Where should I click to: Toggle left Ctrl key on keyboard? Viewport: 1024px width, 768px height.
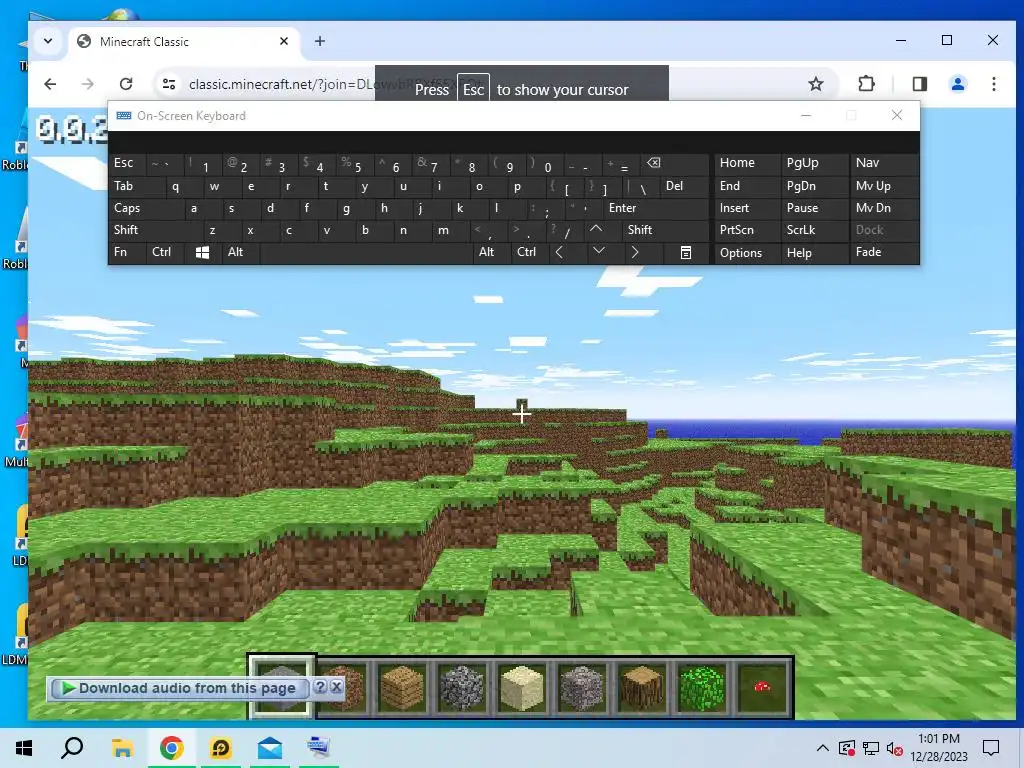(165, 252)
